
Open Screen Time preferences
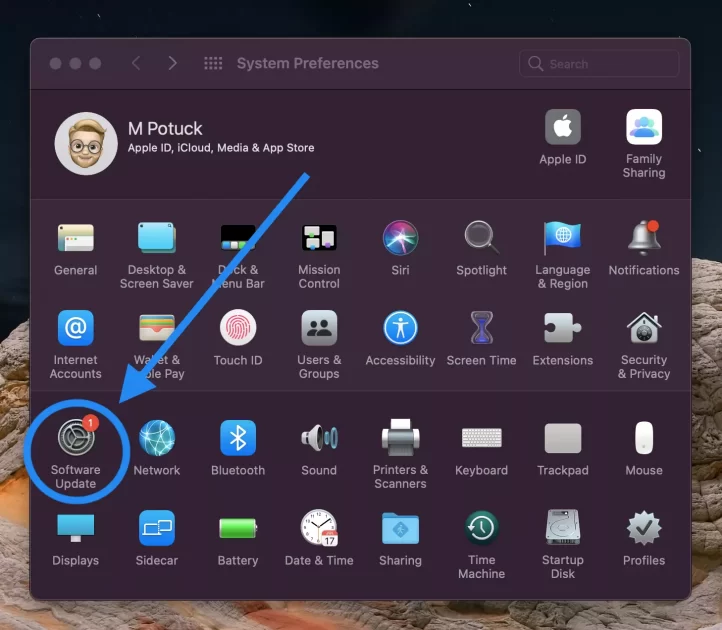481,329
